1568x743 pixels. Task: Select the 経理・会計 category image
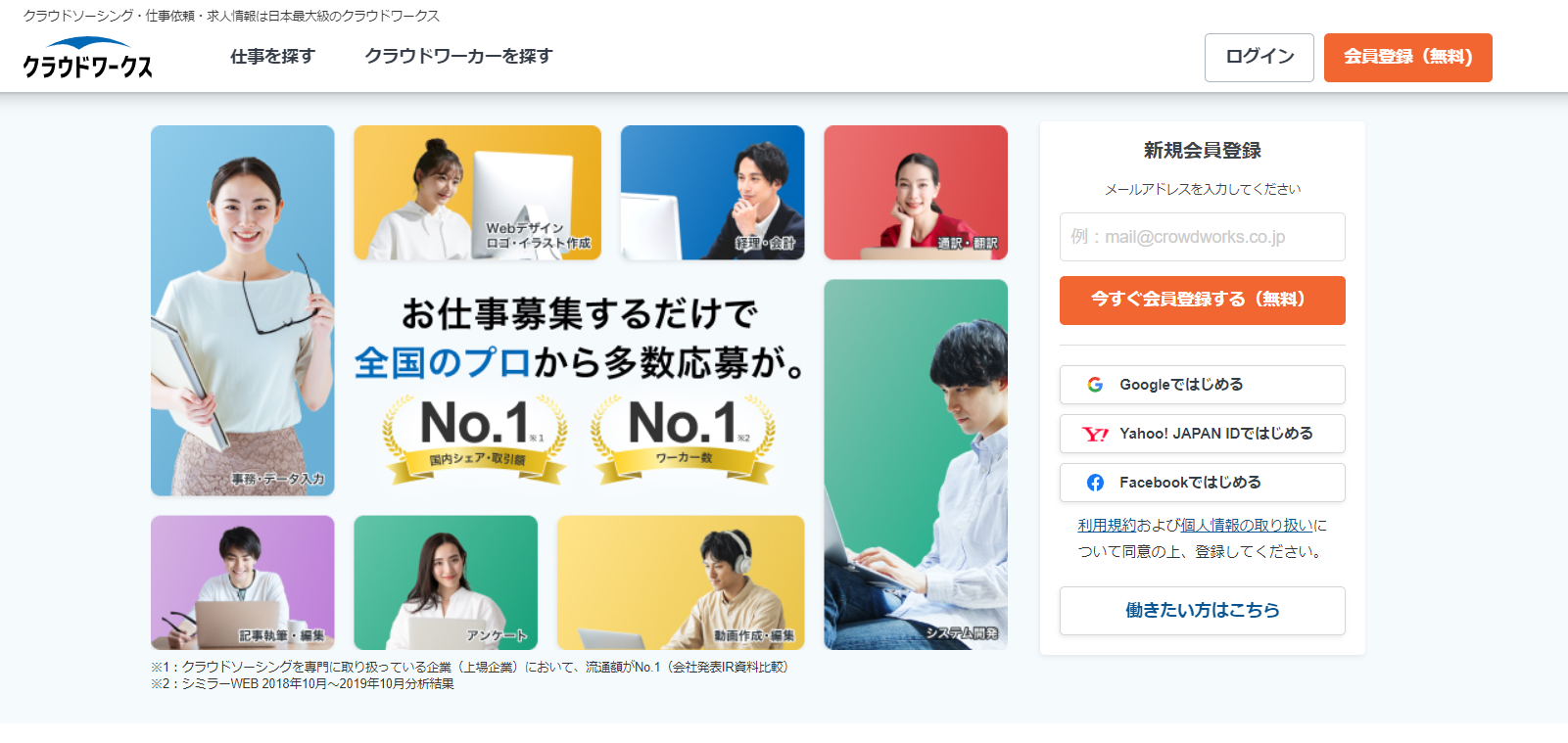713,193
